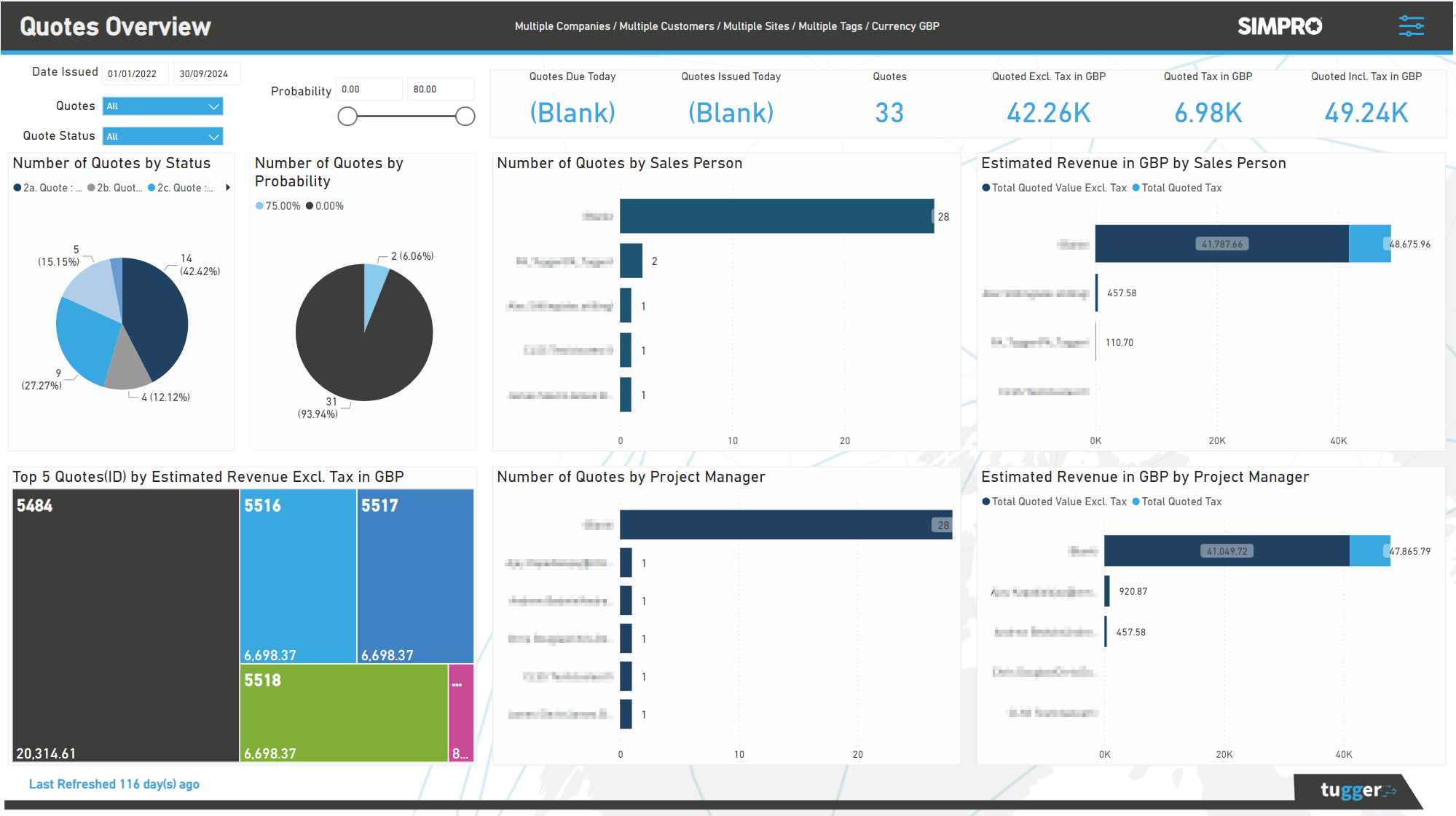Select the Quotes card value 33
Viewport: 1456px width, 816px height.
pos(889,113)
